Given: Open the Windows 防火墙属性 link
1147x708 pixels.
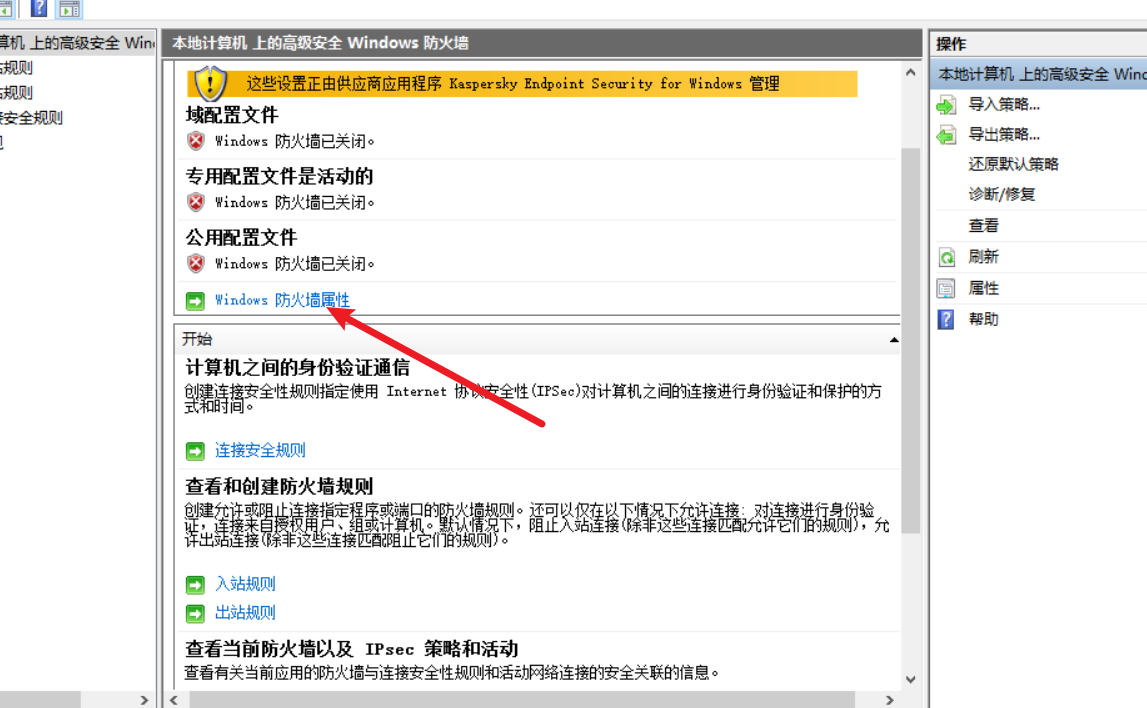Looking at the screenshot, I should tap(282, 300).
